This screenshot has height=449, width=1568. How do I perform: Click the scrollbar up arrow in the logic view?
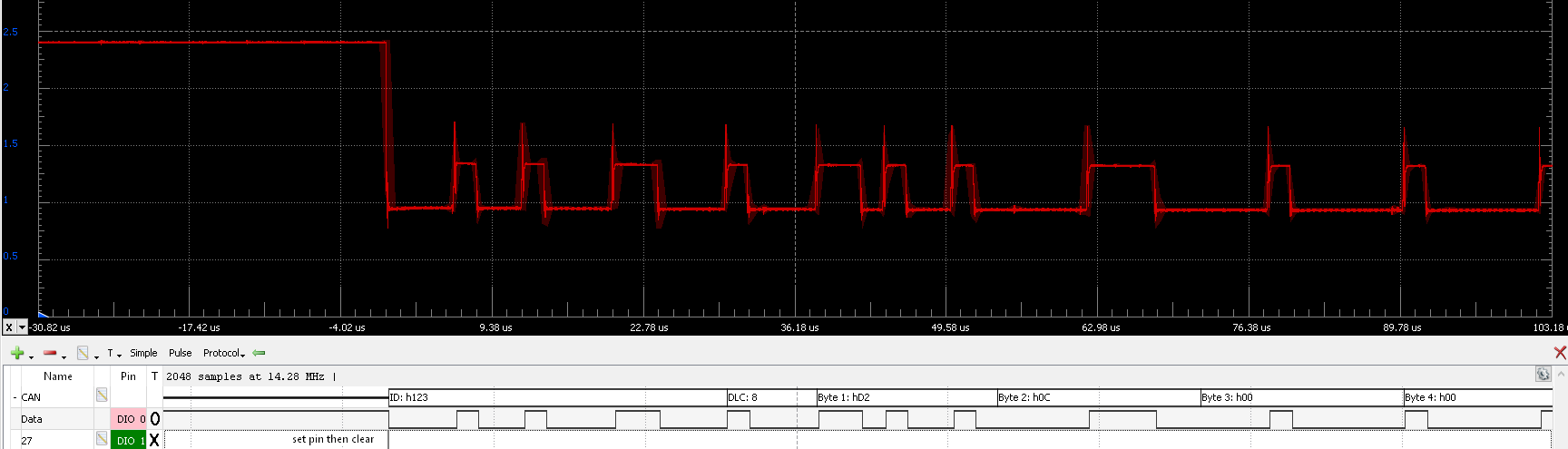tap(1562, 375)
